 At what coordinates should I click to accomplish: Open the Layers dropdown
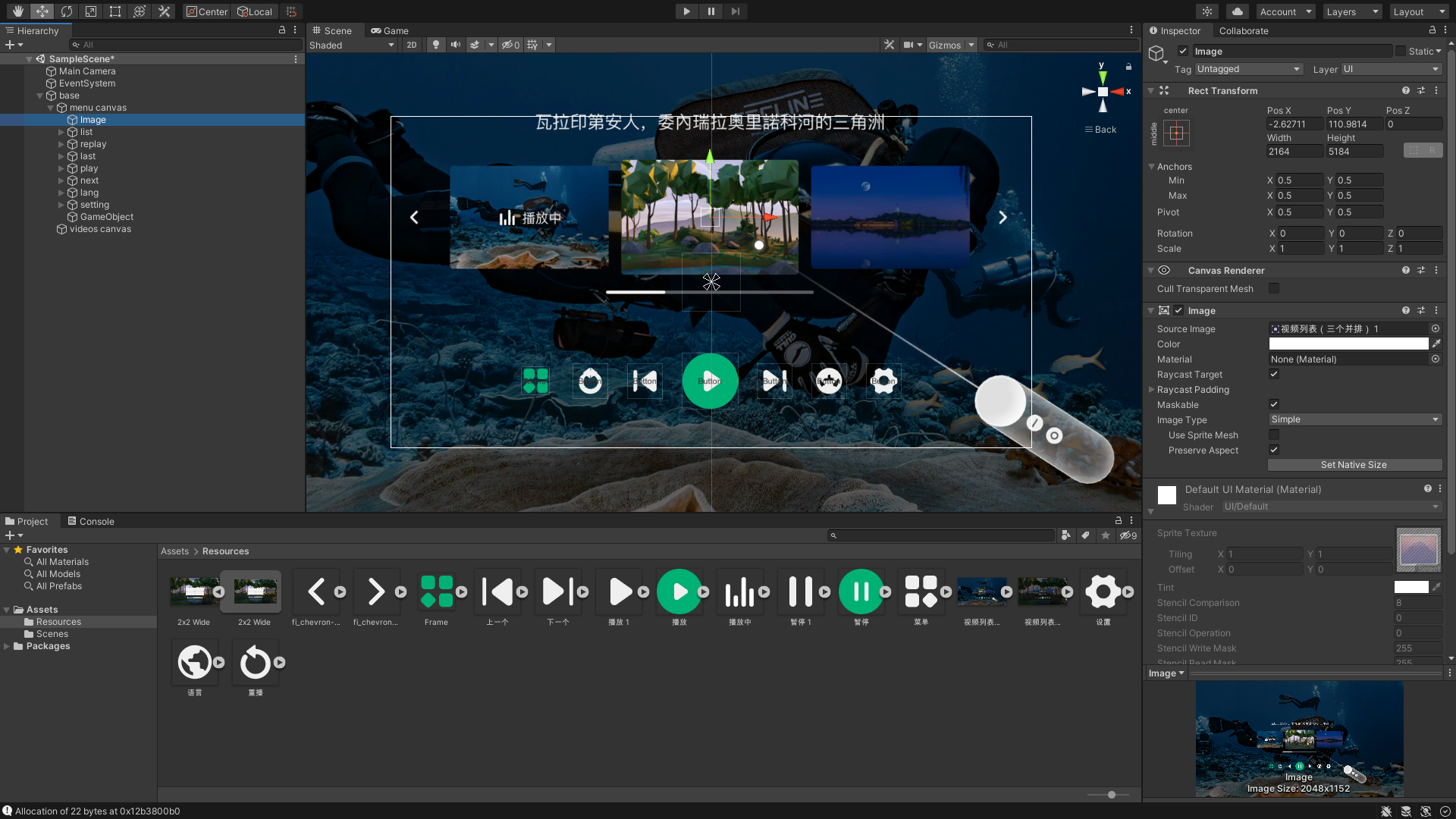point(1353,11)
